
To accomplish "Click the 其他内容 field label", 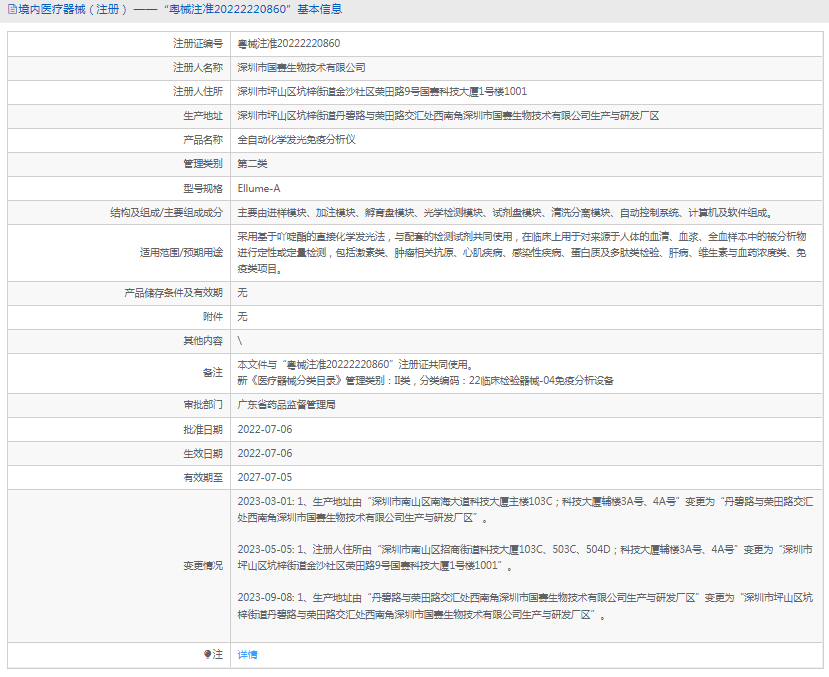I will point(203,341).
